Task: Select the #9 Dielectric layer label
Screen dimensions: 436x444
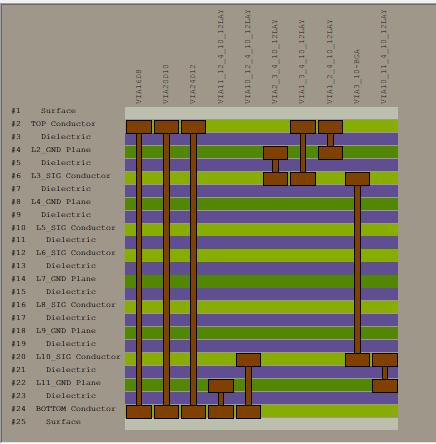Action: coord(51,215)
